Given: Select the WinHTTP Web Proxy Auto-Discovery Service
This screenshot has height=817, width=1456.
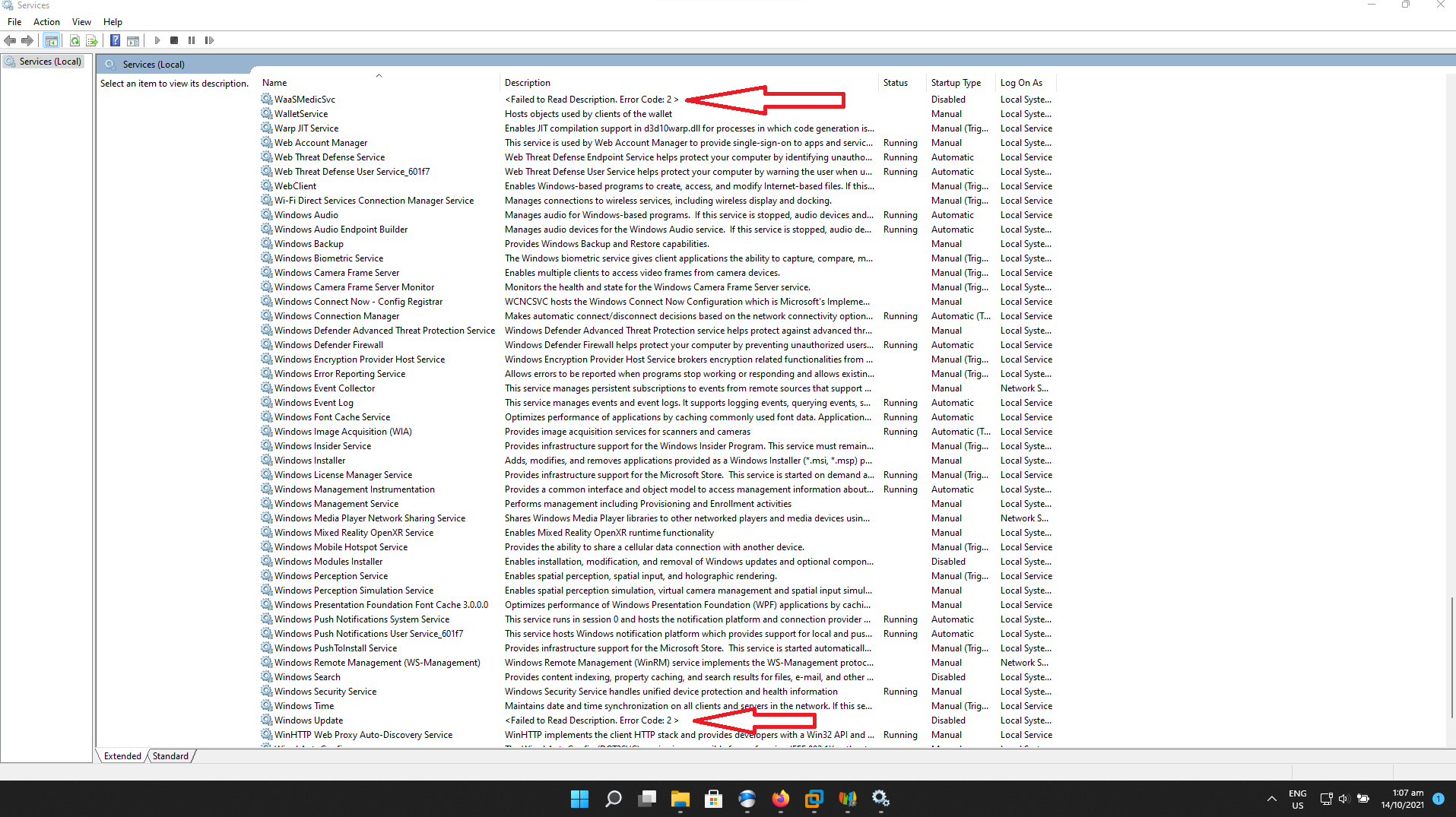Looking at the screenshot, I should [363, 735].
